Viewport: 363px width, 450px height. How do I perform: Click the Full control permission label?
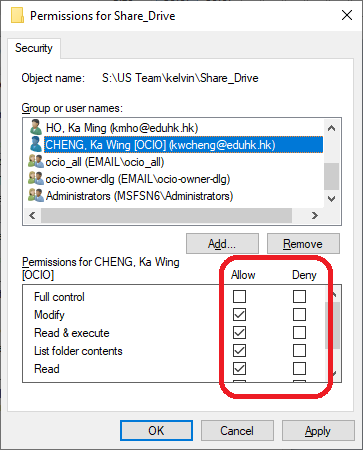pos(59,297)
